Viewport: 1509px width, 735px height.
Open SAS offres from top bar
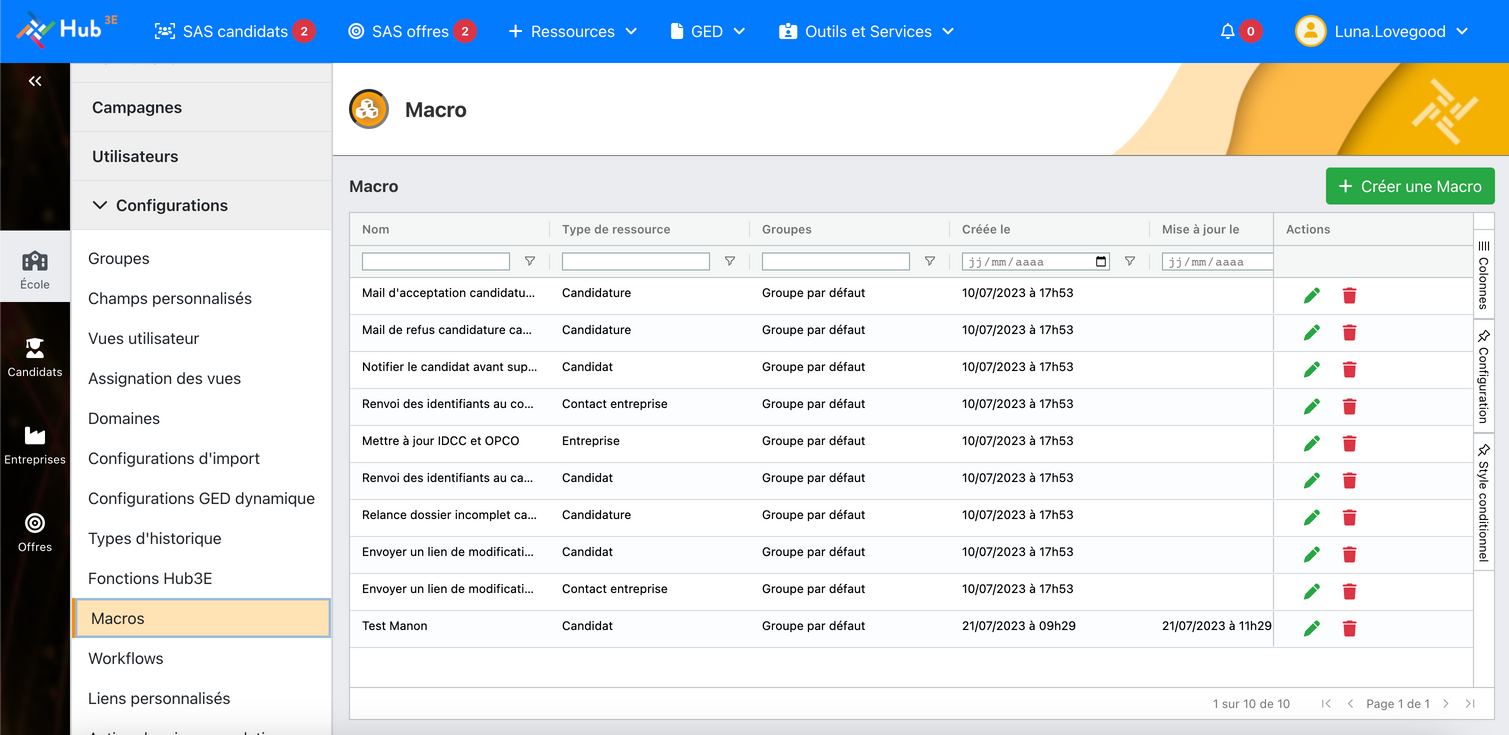point(411,31)
